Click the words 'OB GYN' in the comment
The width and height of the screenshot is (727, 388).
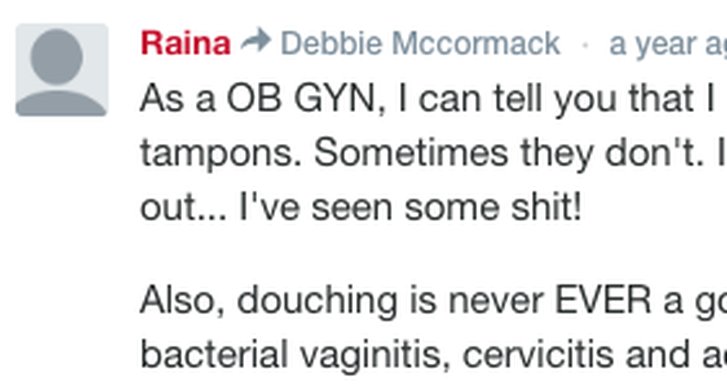(300, 99)
